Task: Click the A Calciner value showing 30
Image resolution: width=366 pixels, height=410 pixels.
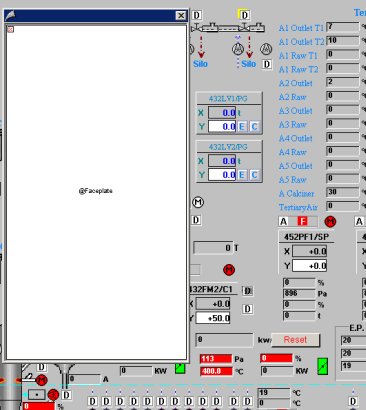Action: 343,193
